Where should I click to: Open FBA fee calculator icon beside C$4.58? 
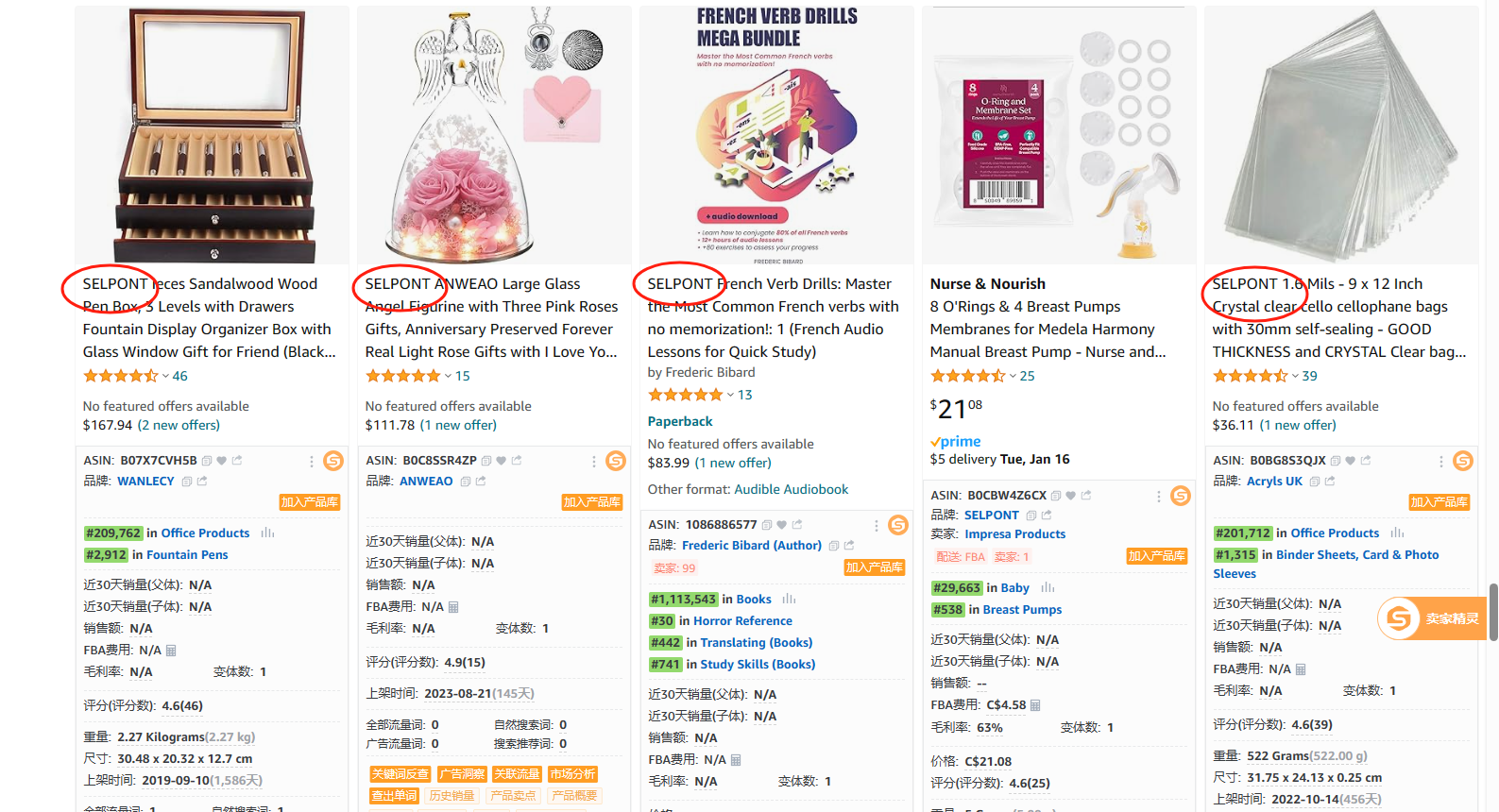pos(1035,705)
